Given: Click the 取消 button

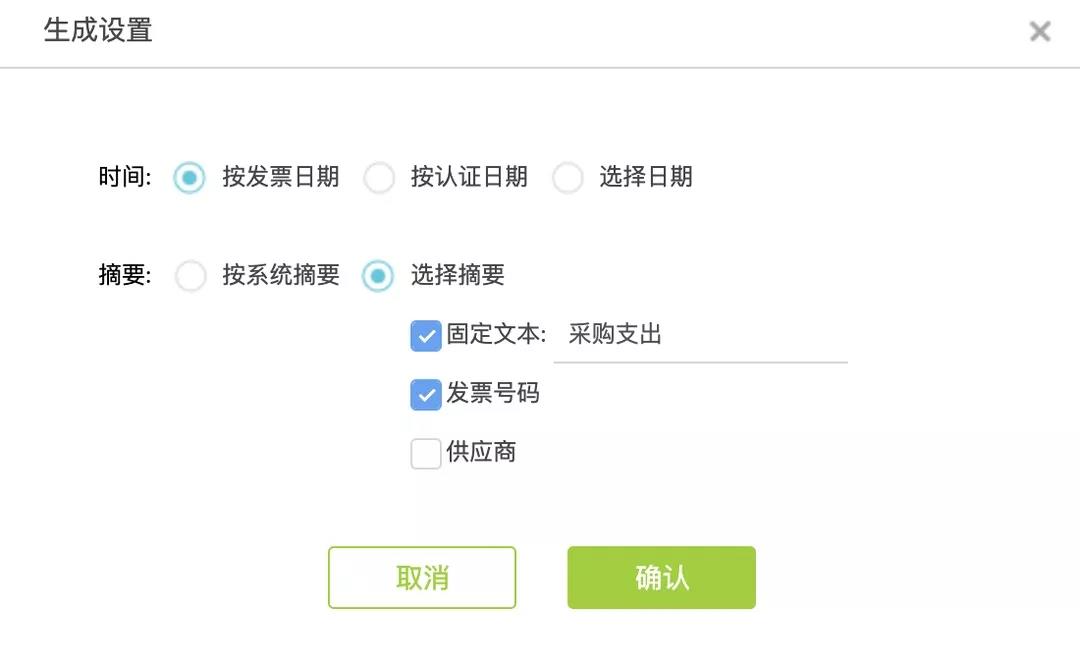Looking at the screenshot, I should coord(422,577).
